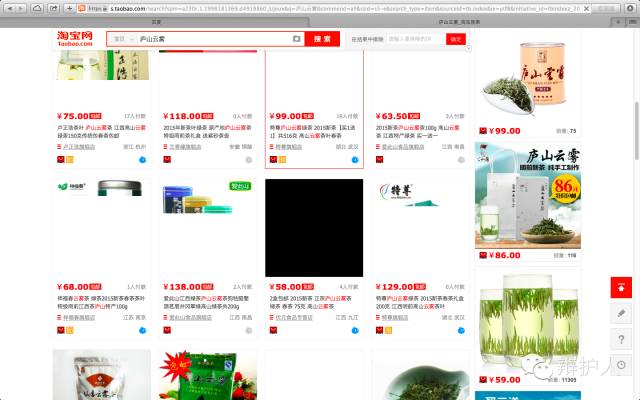Expand the shop menu icon on the ¥68.00 card

59,317
